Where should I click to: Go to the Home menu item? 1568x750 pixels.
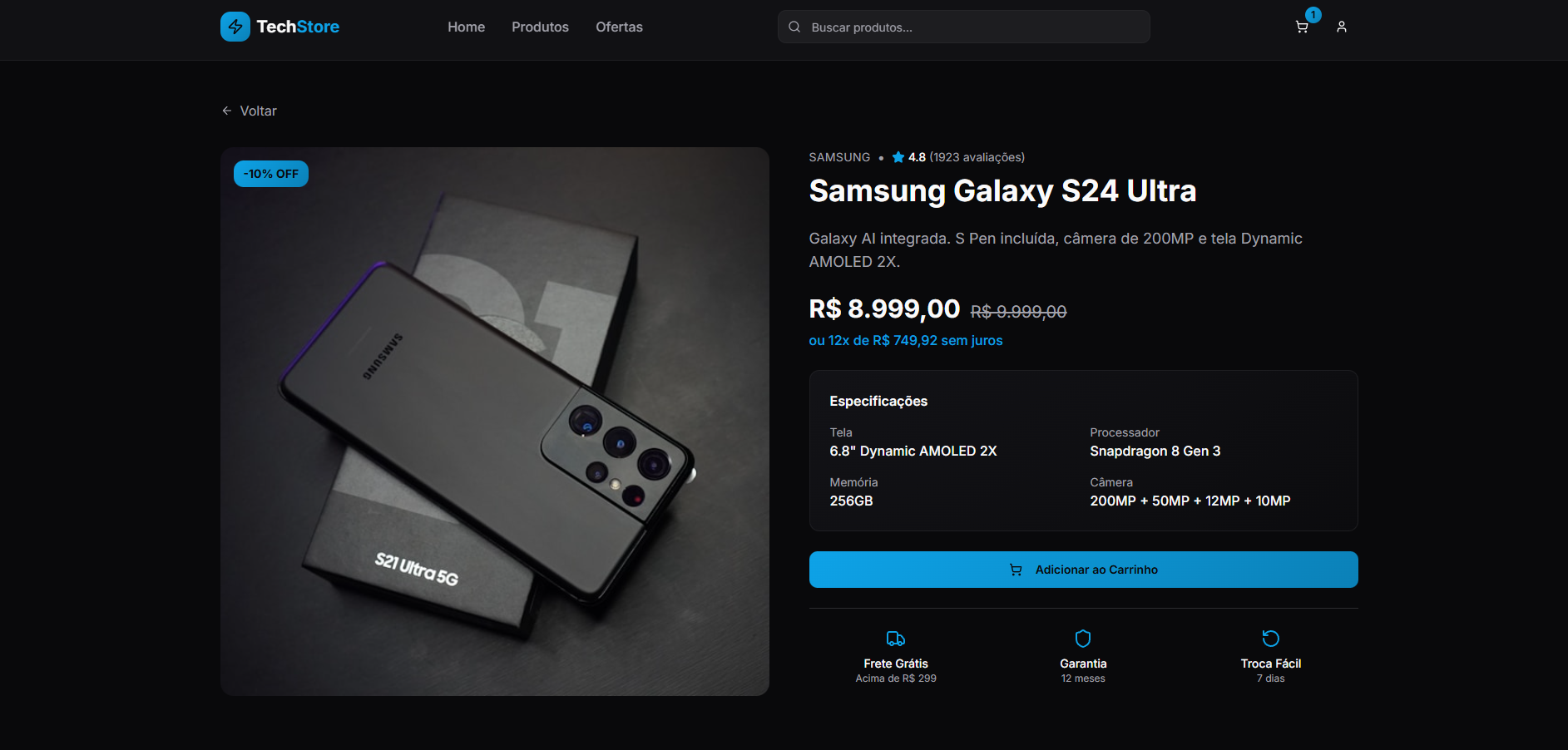[466, 27]
